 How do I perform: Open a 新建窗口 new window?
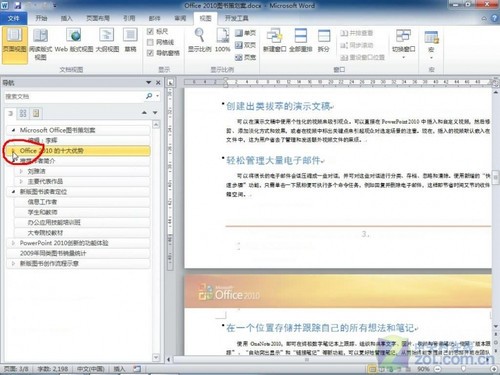coord(274,41)
